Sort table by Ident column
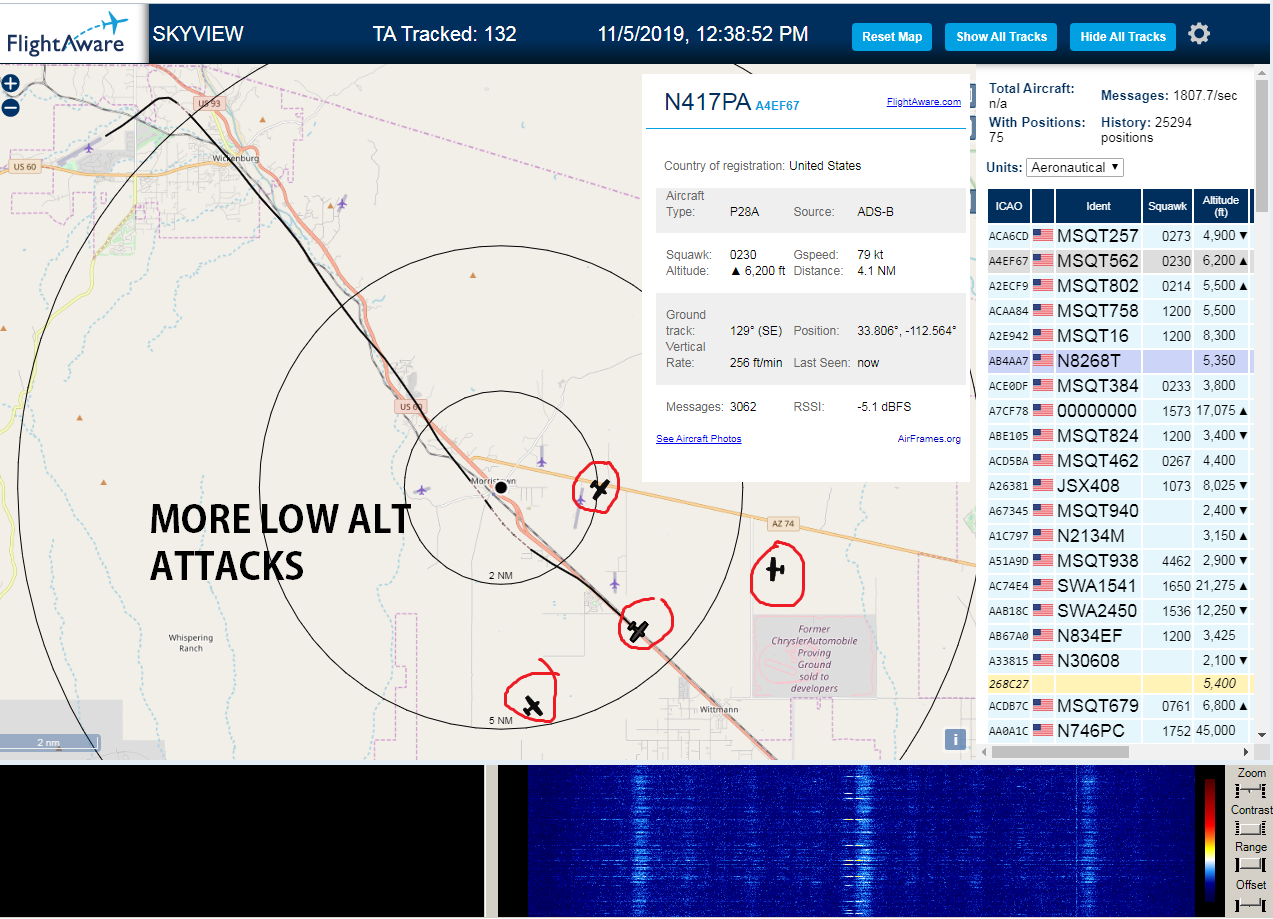 (1098, 206)
